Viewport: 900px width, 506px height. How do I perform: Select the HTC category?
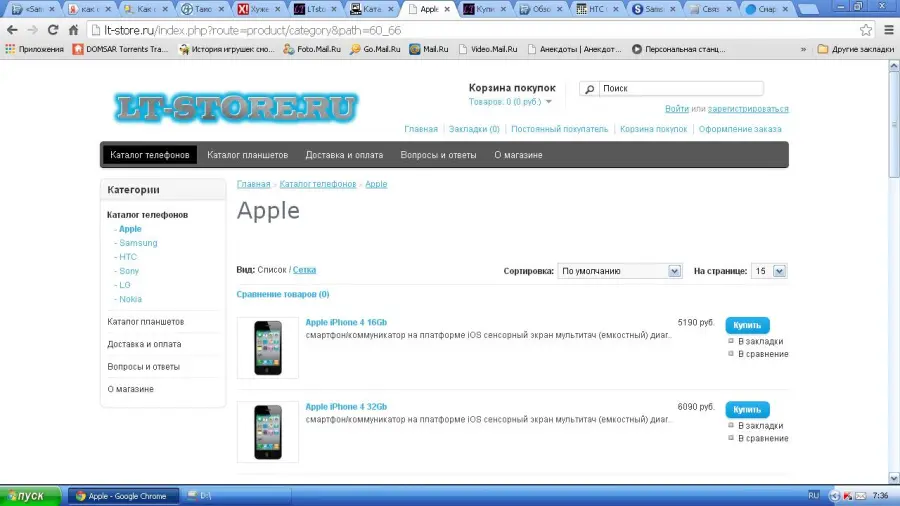click(x=128, y=257)
